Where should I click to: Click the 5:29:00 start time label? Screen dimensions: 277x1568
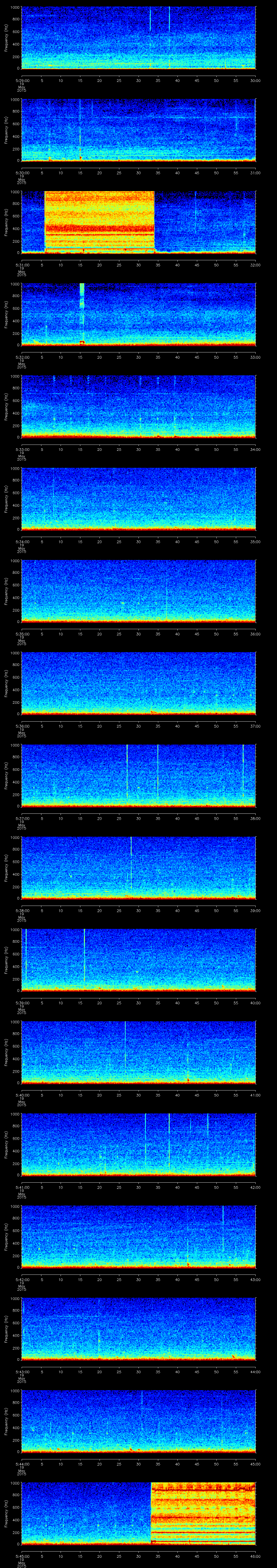[22, 80]
